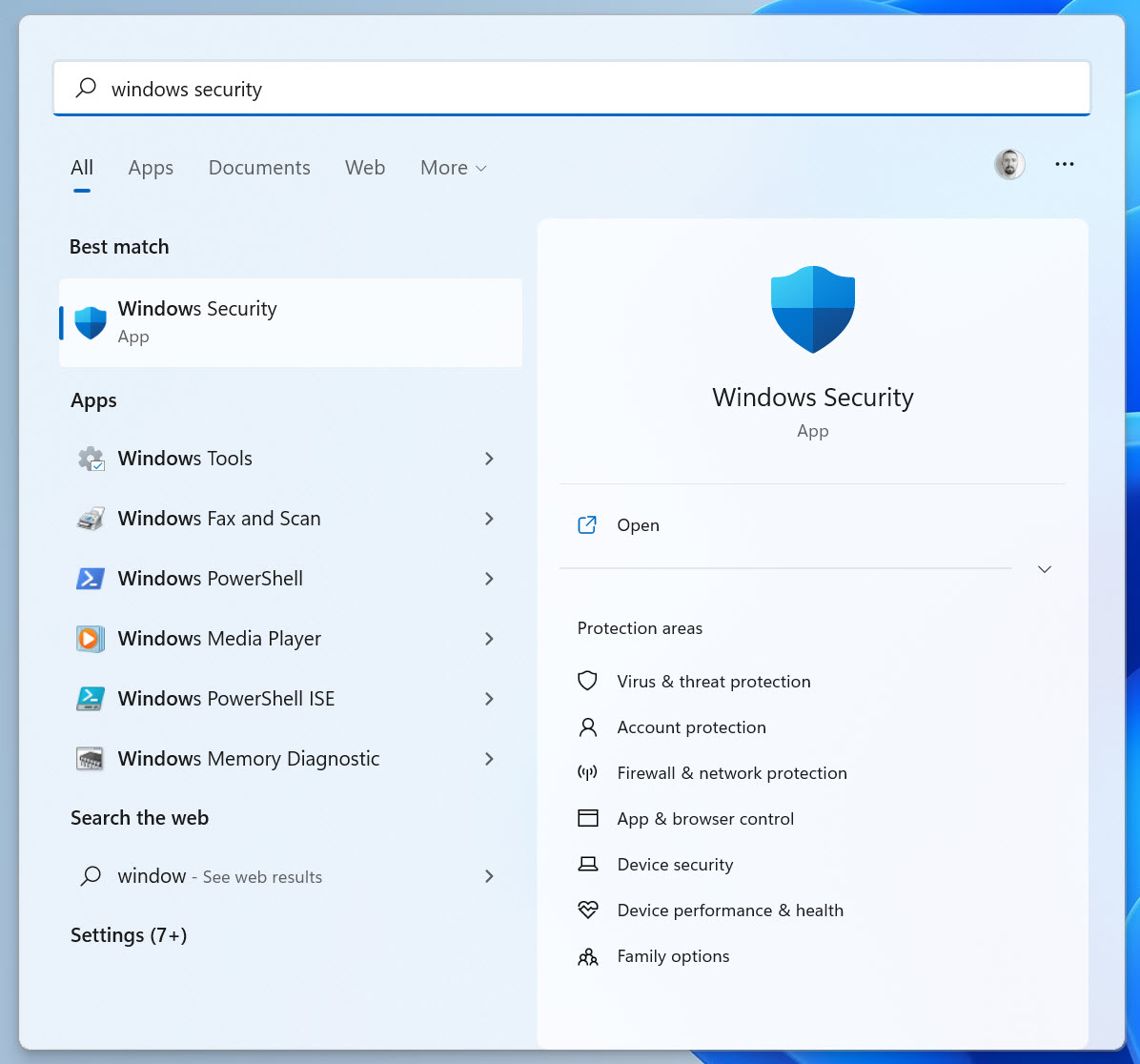Expand Windows Memory Diagnostic chevron

pos(489,759)
